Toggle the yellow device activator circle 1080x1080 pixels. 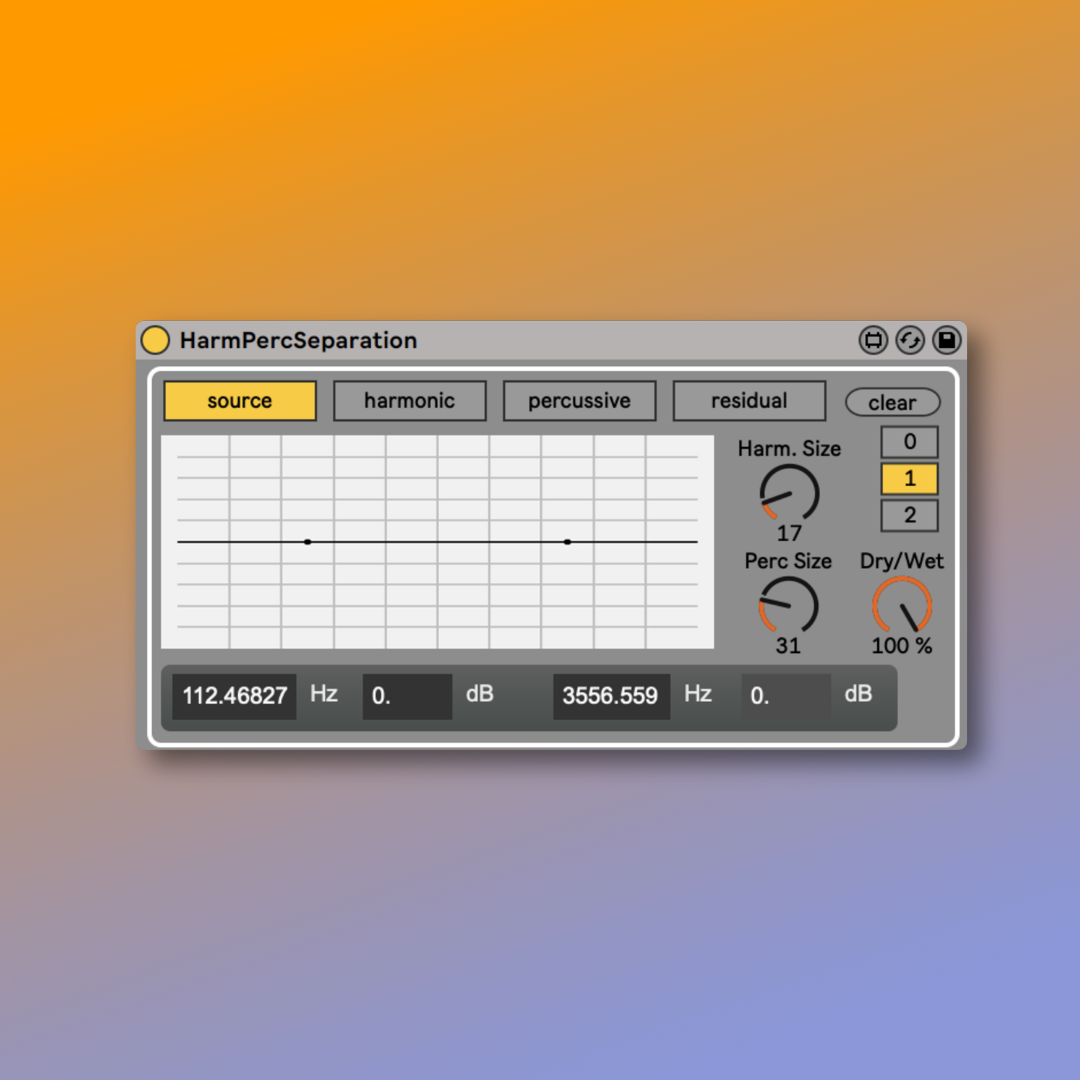tap(155, 341)
